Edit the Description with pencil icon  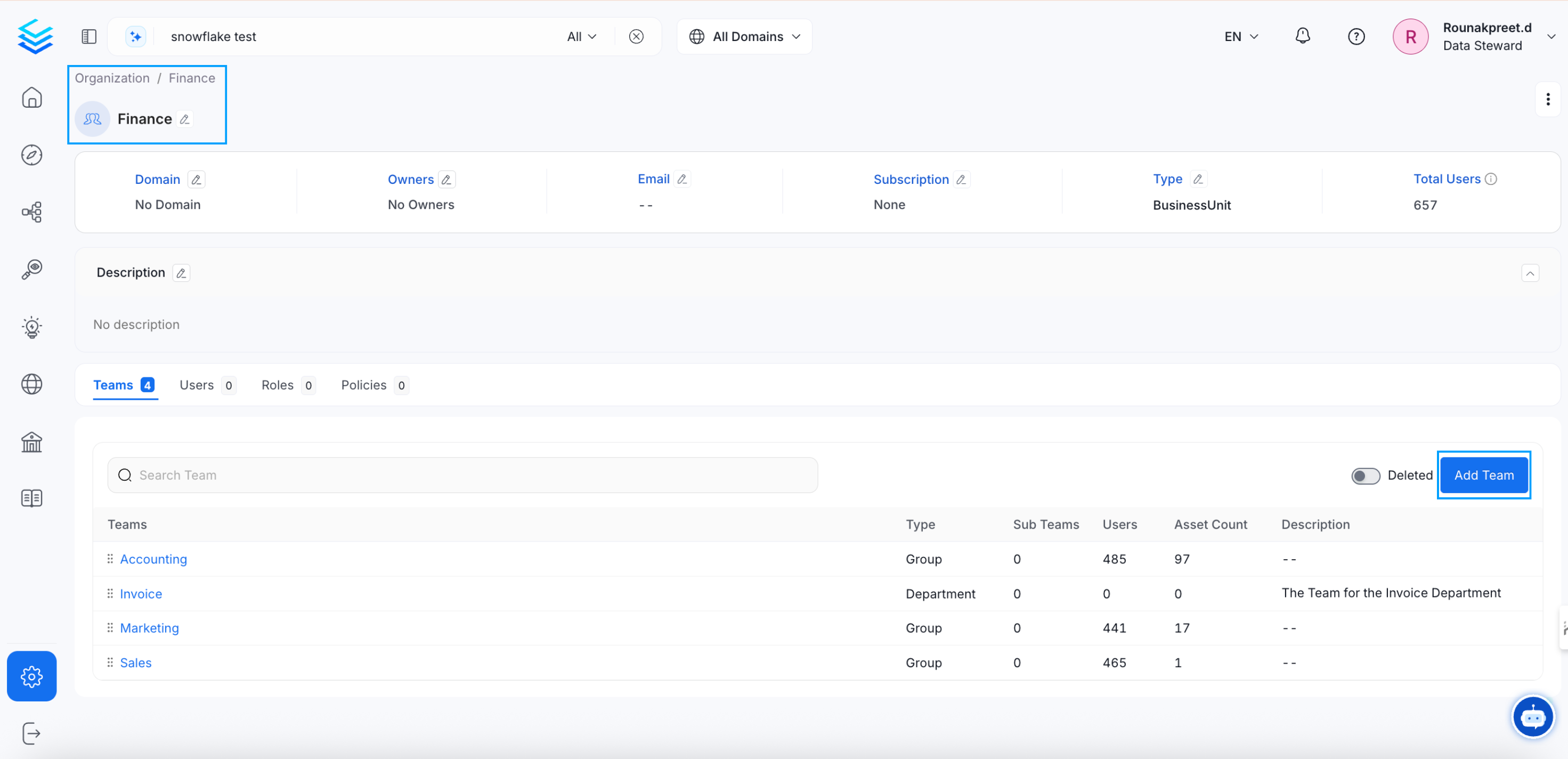(x=181, y=273)
